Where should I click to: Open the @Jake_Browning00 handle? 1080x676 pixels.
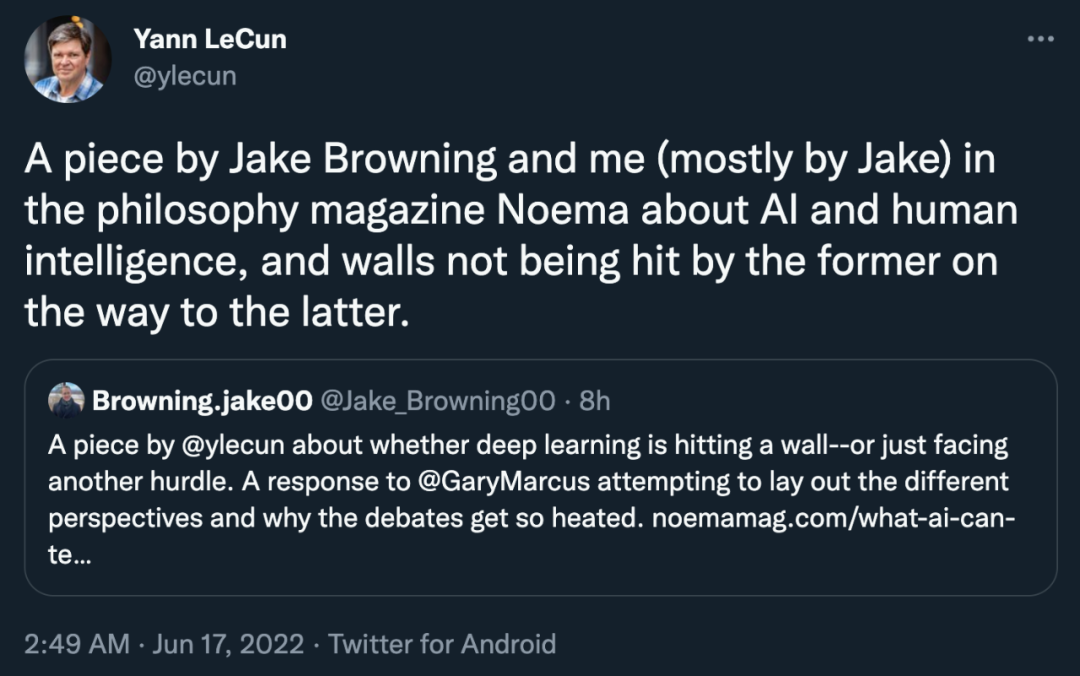[x=436, y=401]
